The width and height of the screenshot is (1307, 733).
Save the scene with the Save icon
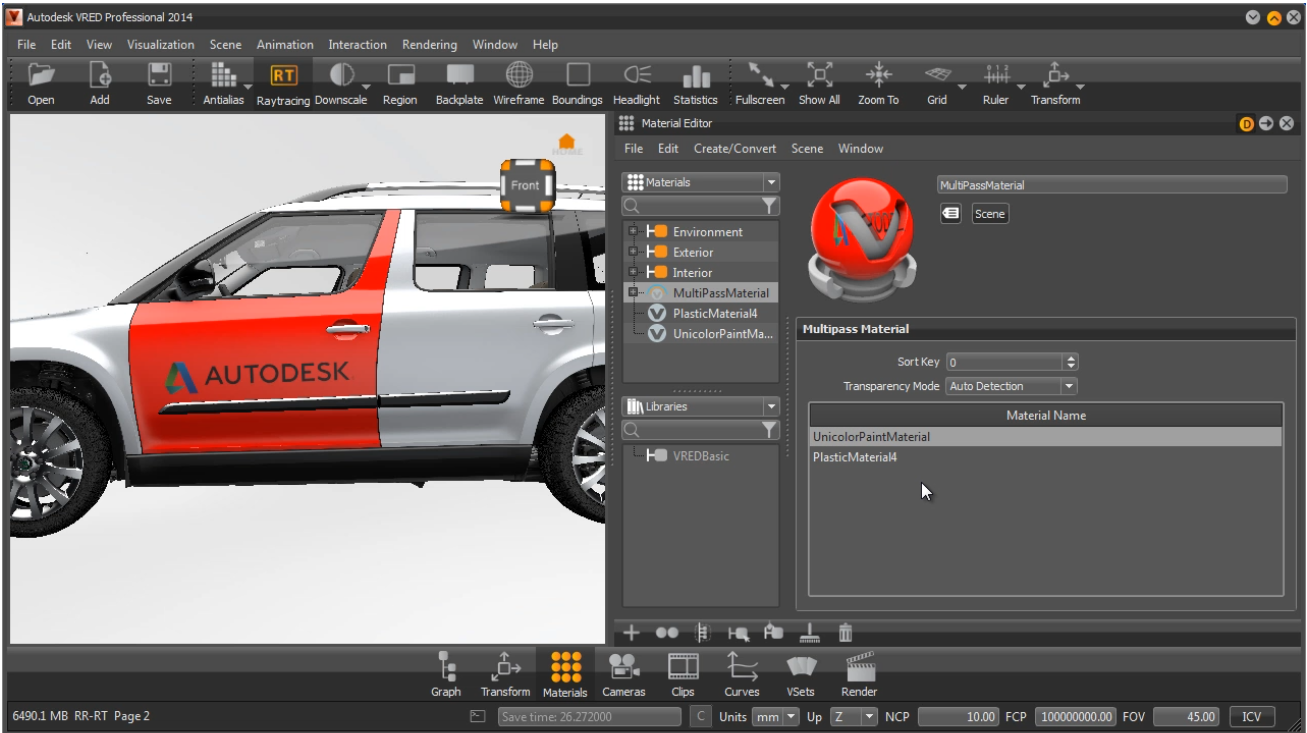[159, 75]
